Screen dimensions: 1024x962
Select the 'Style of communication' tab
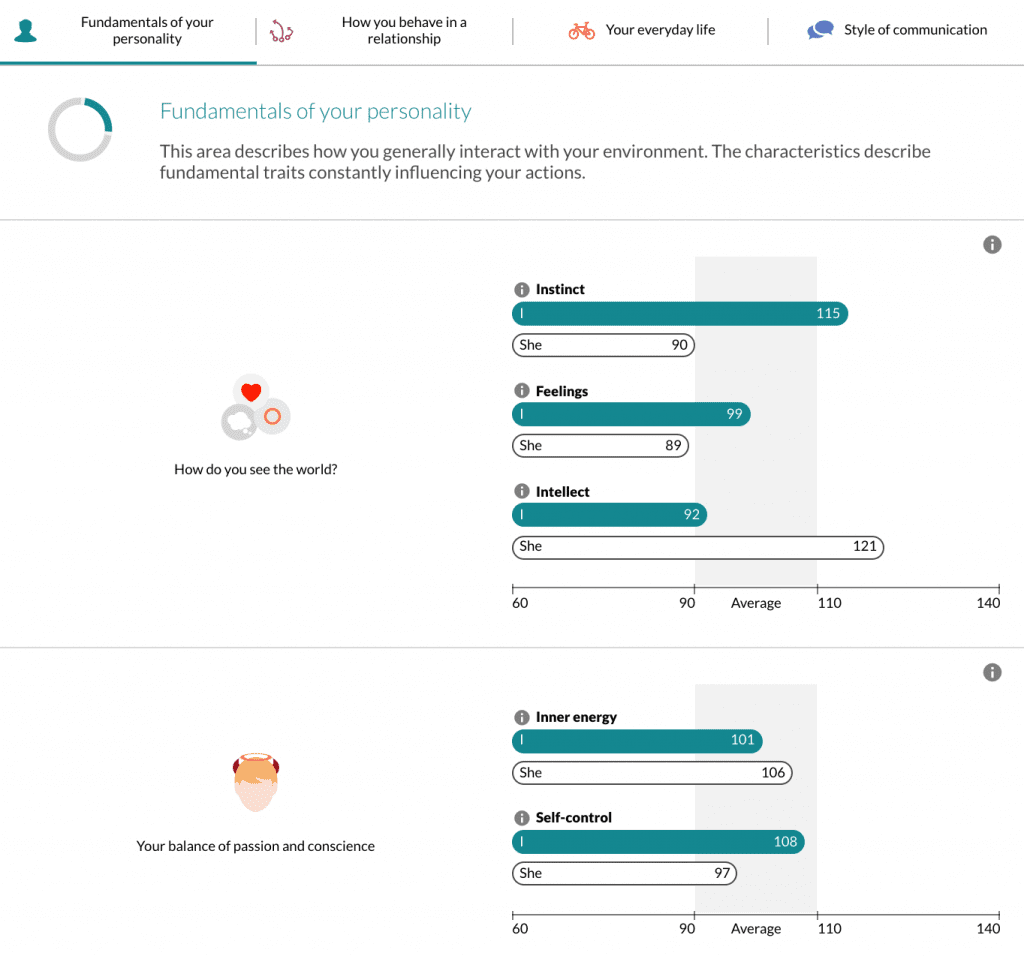[914, 30]
